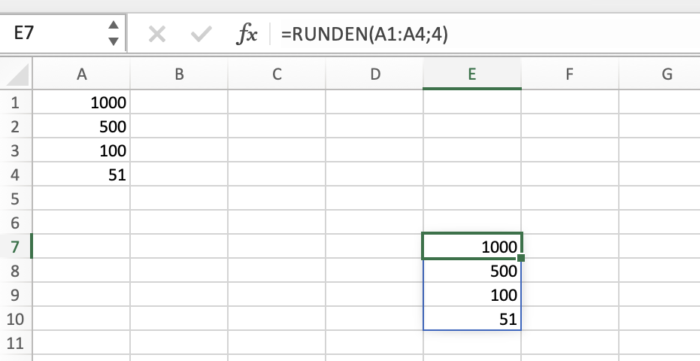Select column C header
Viewport: 700px width, 361px height.
(x=277, y=75)
